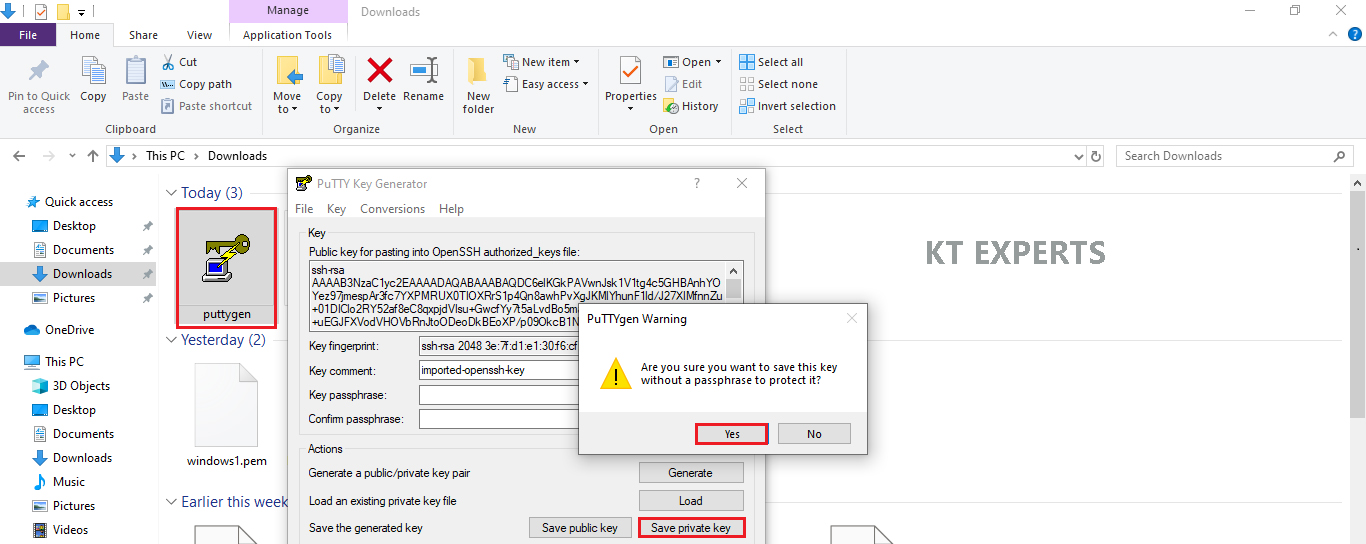The image size is (1366, 544).
Task: Click the Confirm passphrase field
Action: tap(500, 419)
